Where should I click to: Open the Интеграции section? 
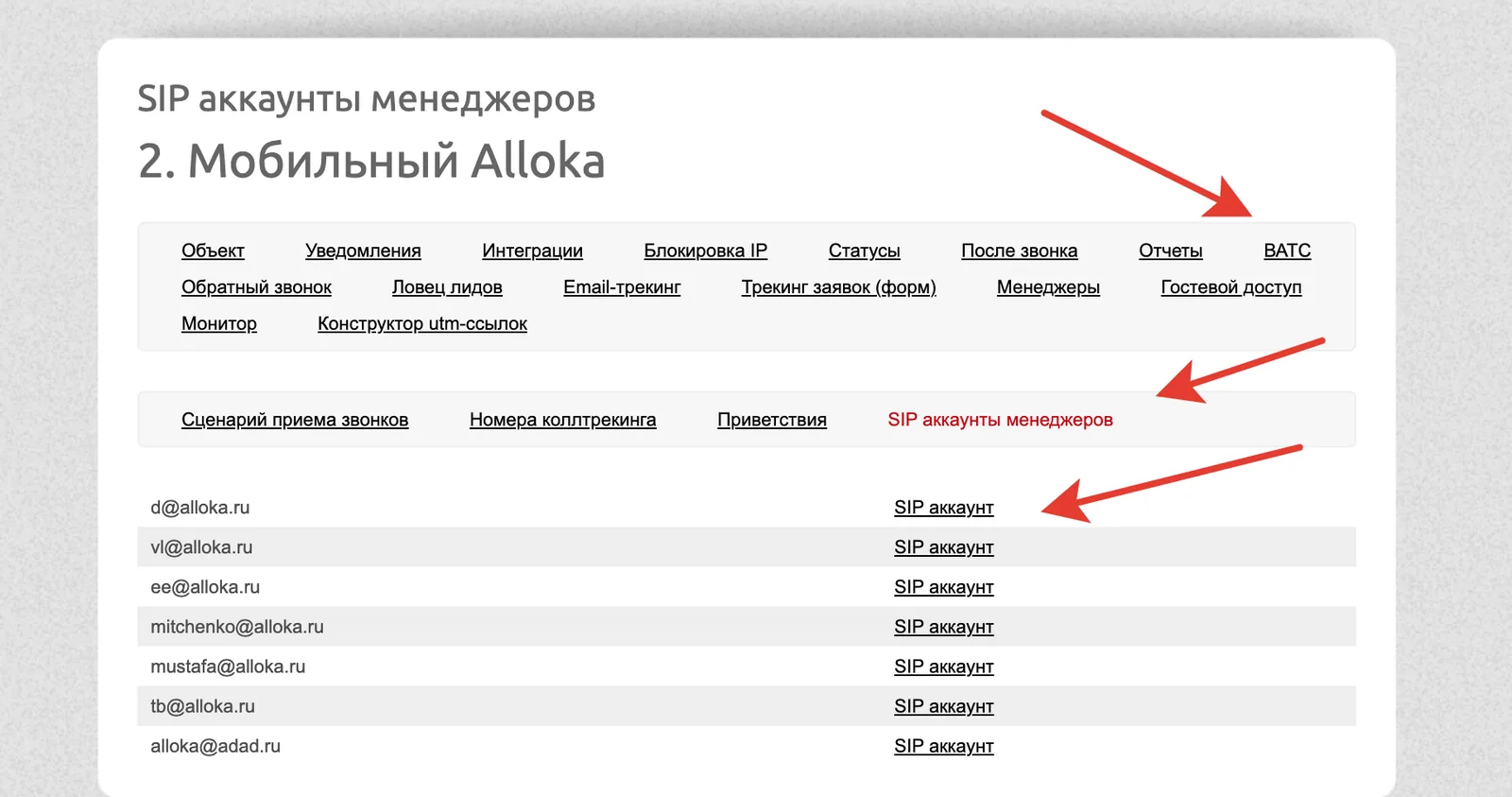(532, 251)
